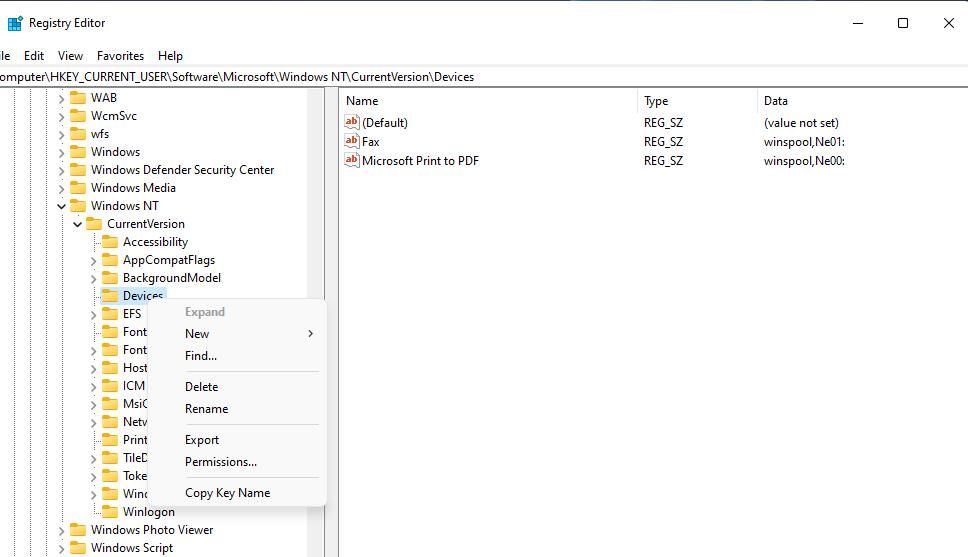
Task: Click the registry path address bar
Action: 484,77
